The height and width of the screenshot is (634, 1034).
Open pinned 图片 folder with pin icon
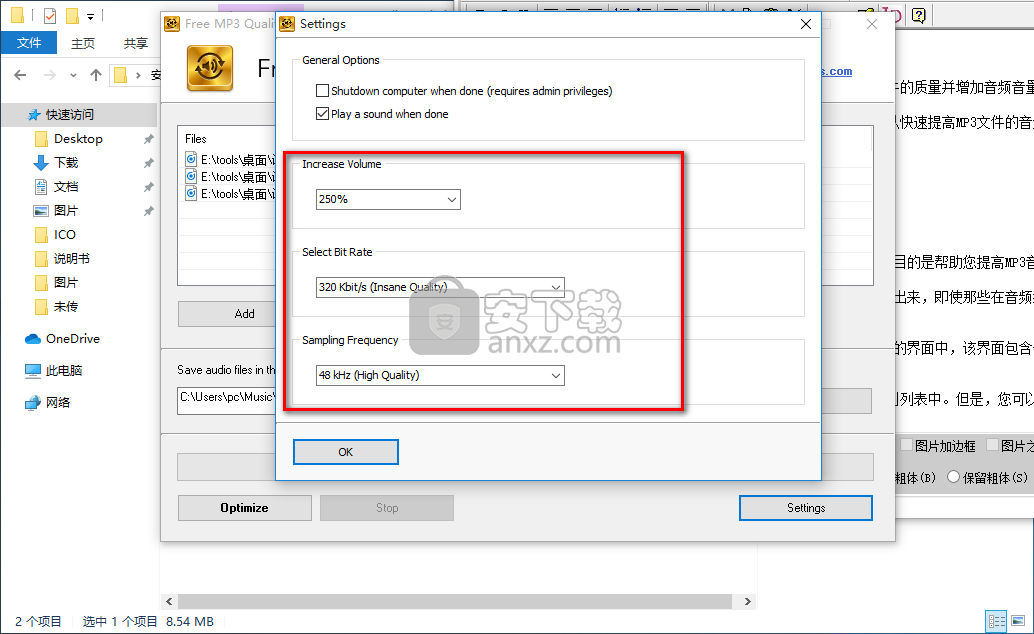coord(66,210)
